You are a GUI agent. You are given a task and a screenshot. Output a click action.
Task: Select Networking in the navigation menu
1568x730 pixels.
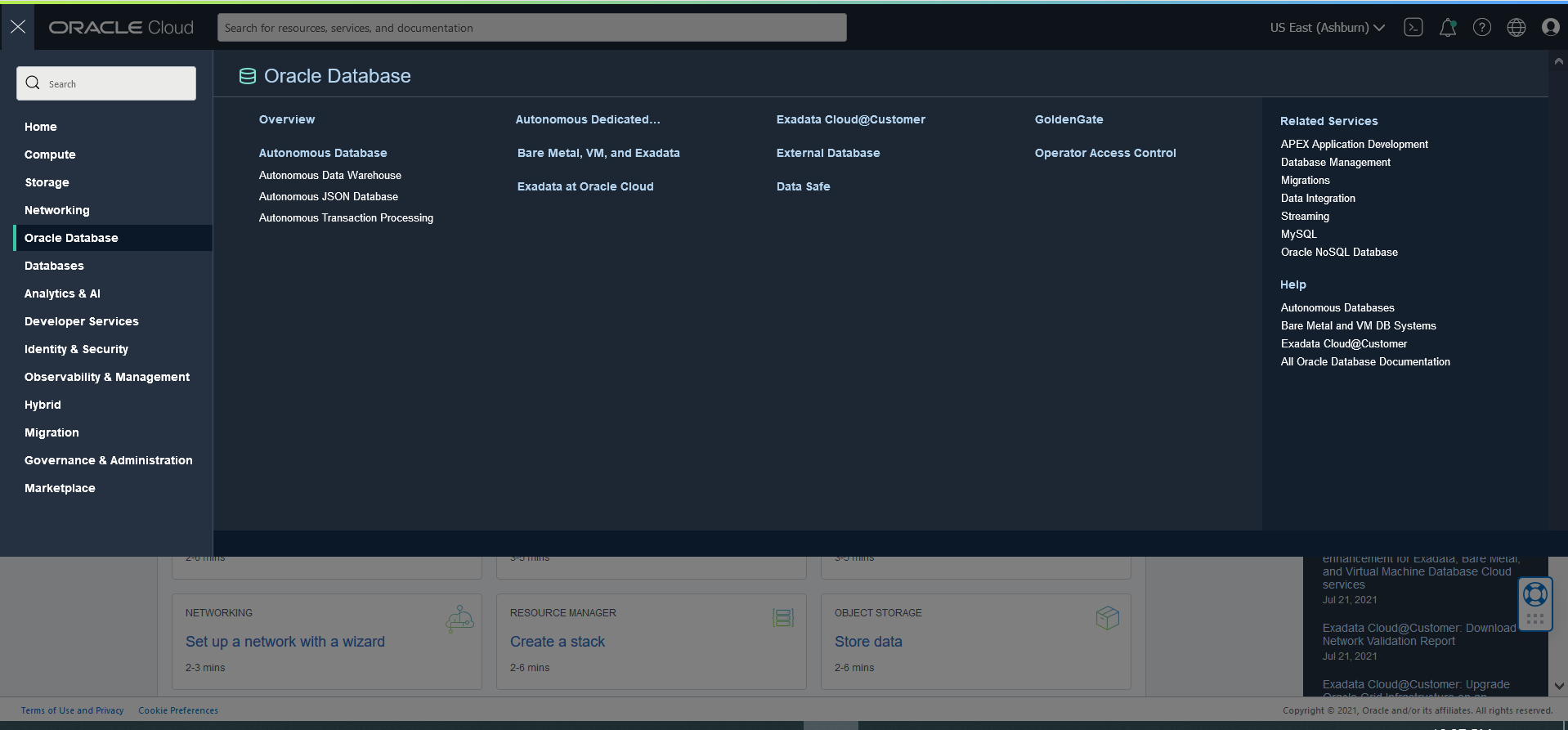click(57, 210)
